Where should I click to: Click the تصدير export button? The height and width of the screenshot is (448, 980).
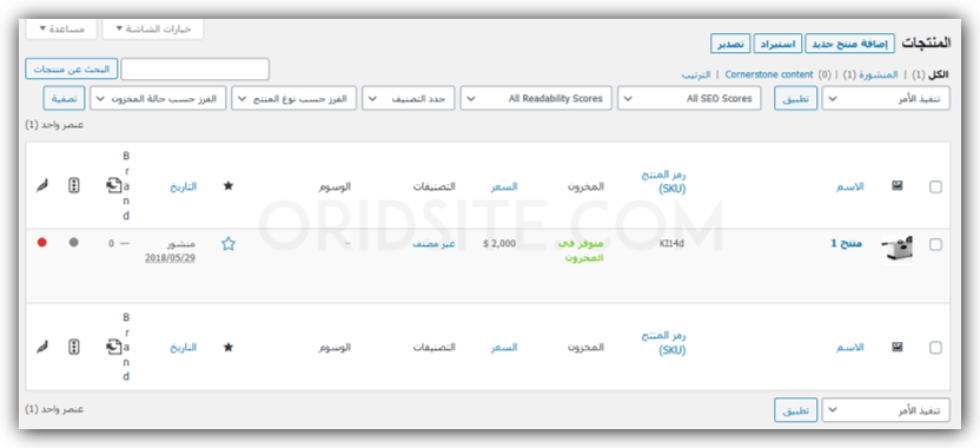point(730,44)
